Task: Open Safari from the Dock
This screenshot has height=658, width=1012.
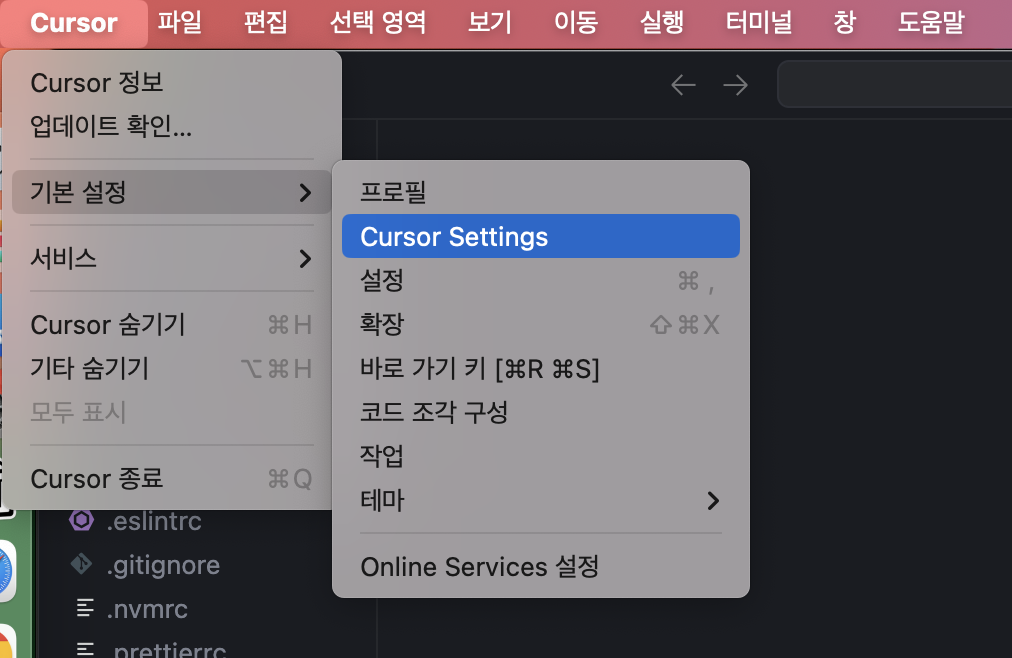Action: pyautogui.click(x=6, y=571)
